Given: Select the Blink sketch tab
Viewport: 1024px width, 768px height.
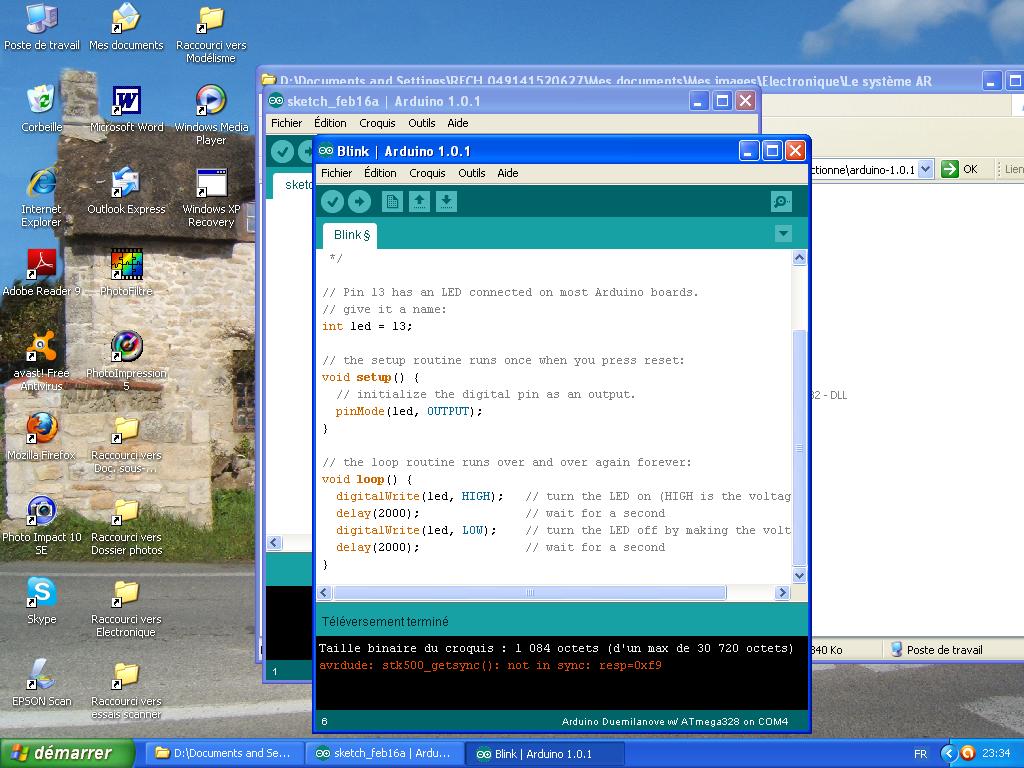Looking at the screenshot, I should (x=350, y=235).
